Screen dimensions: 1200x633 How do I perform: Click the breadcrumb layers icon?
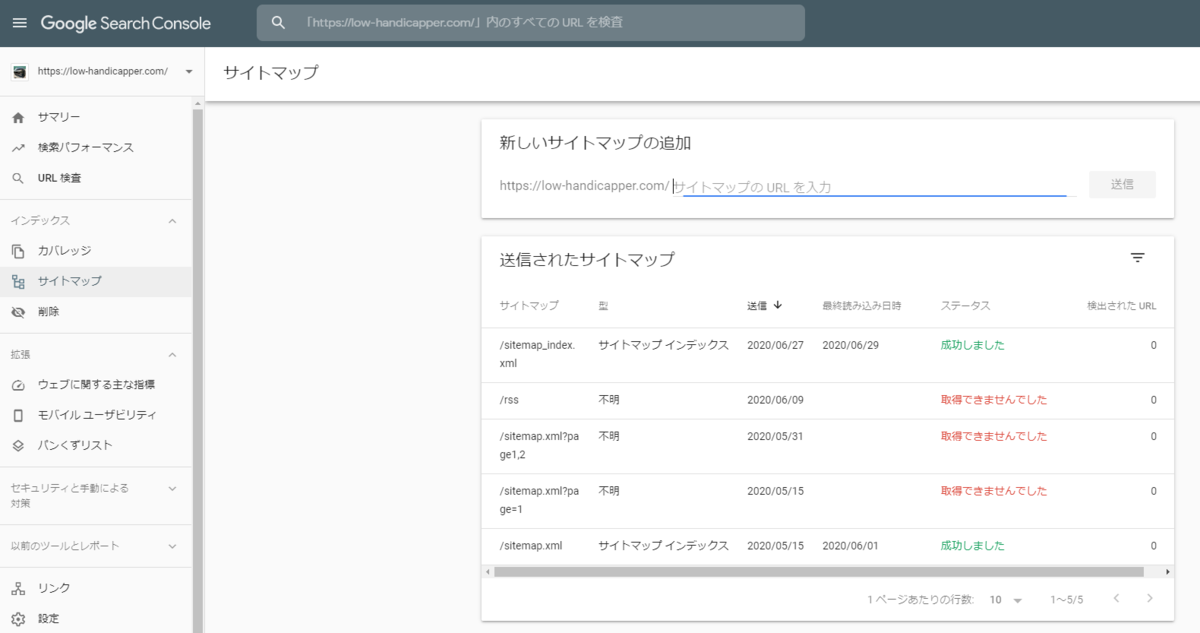click(18, 445)
